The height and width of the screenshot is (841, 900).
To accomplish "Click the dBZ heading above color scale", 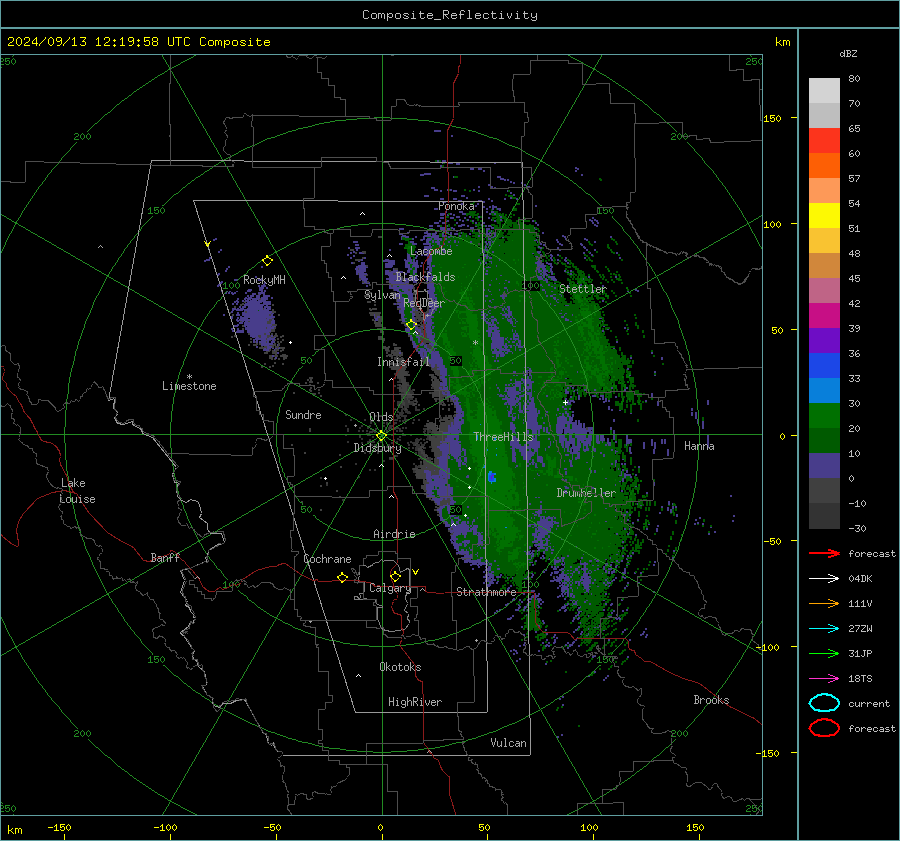I will click(848, 53).
